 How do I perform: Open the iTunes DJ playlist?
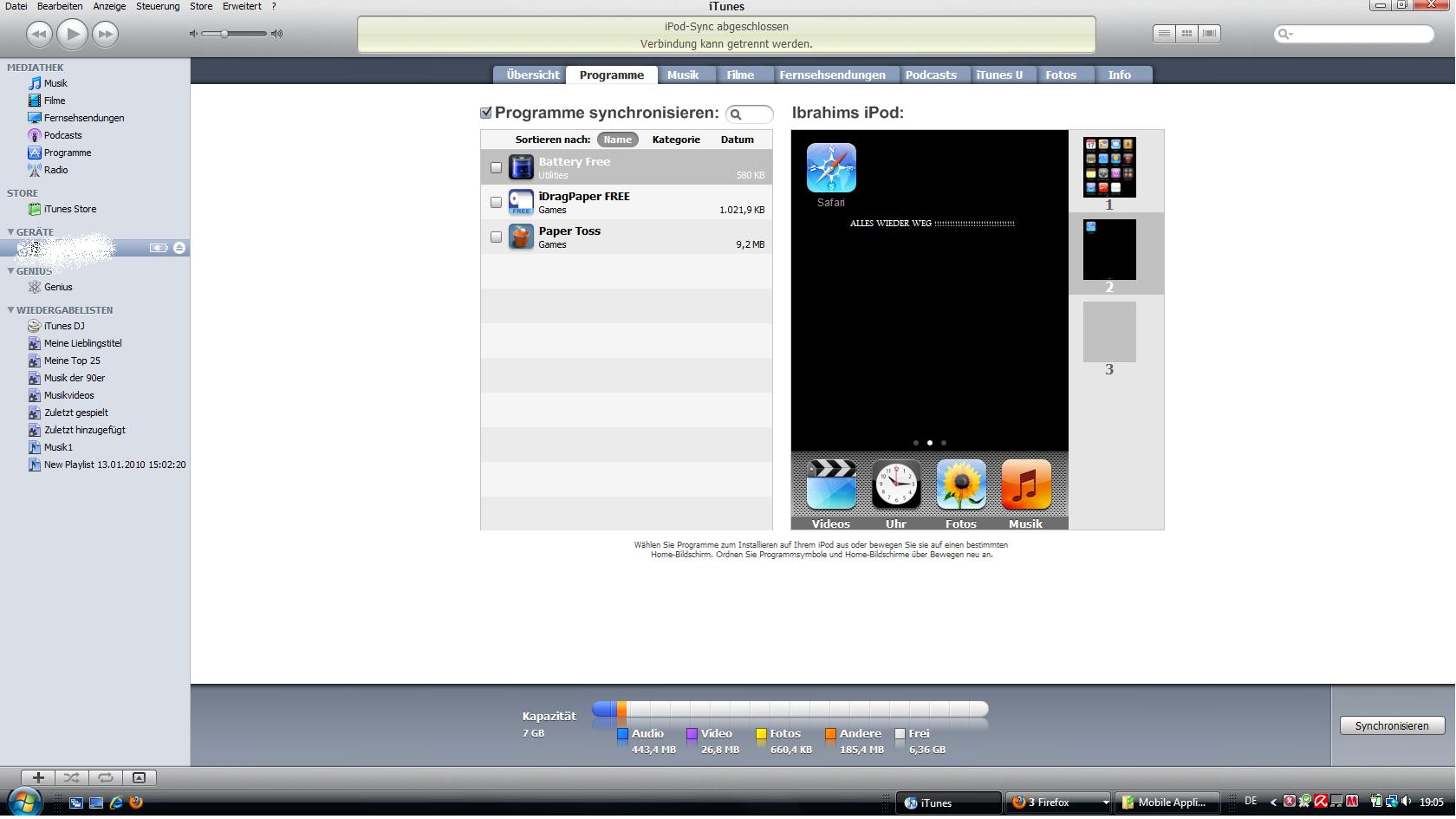[x=64, y=326]
